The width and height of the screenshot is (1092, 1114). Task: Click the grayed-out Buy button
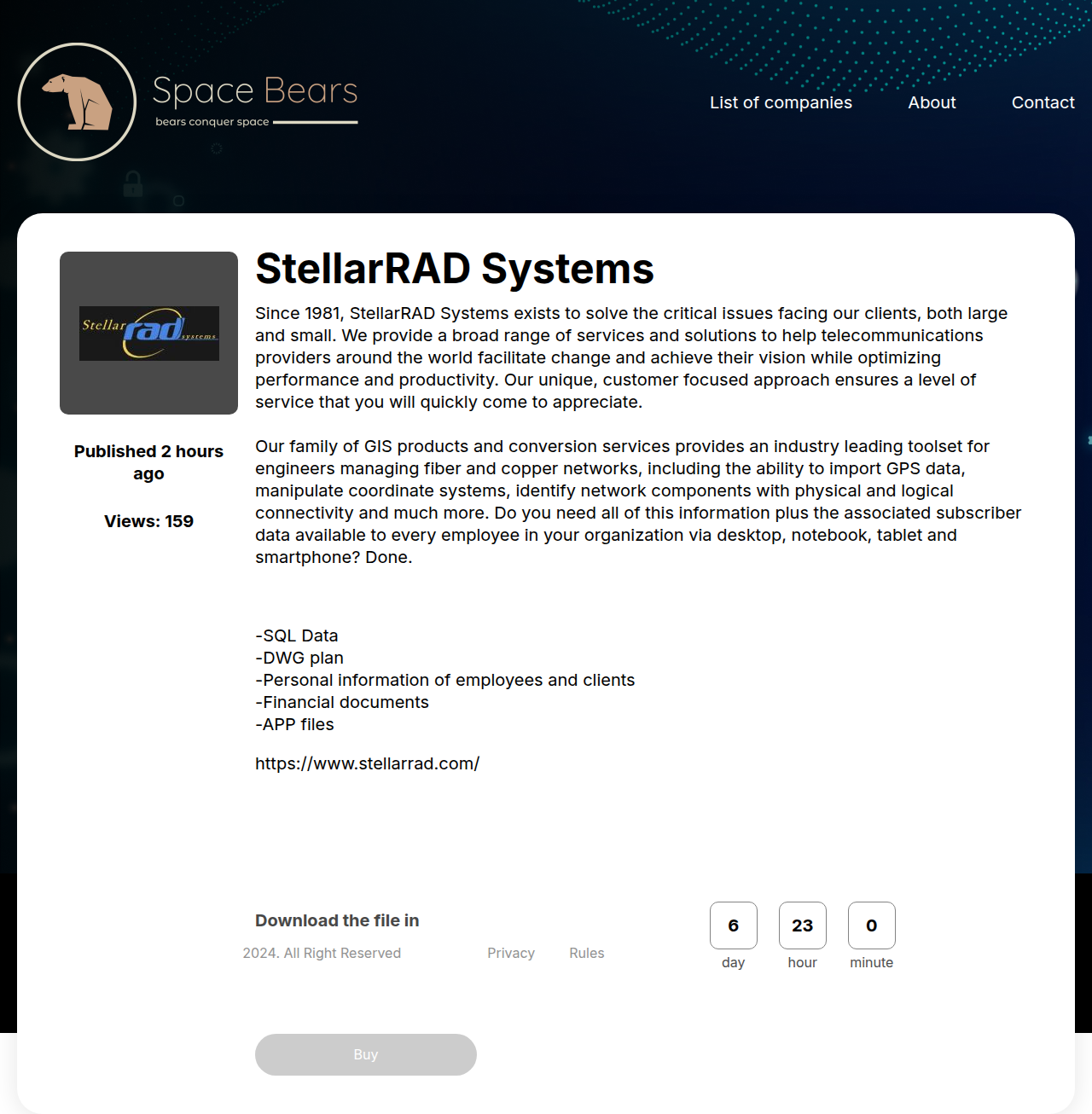(366, 1054)
